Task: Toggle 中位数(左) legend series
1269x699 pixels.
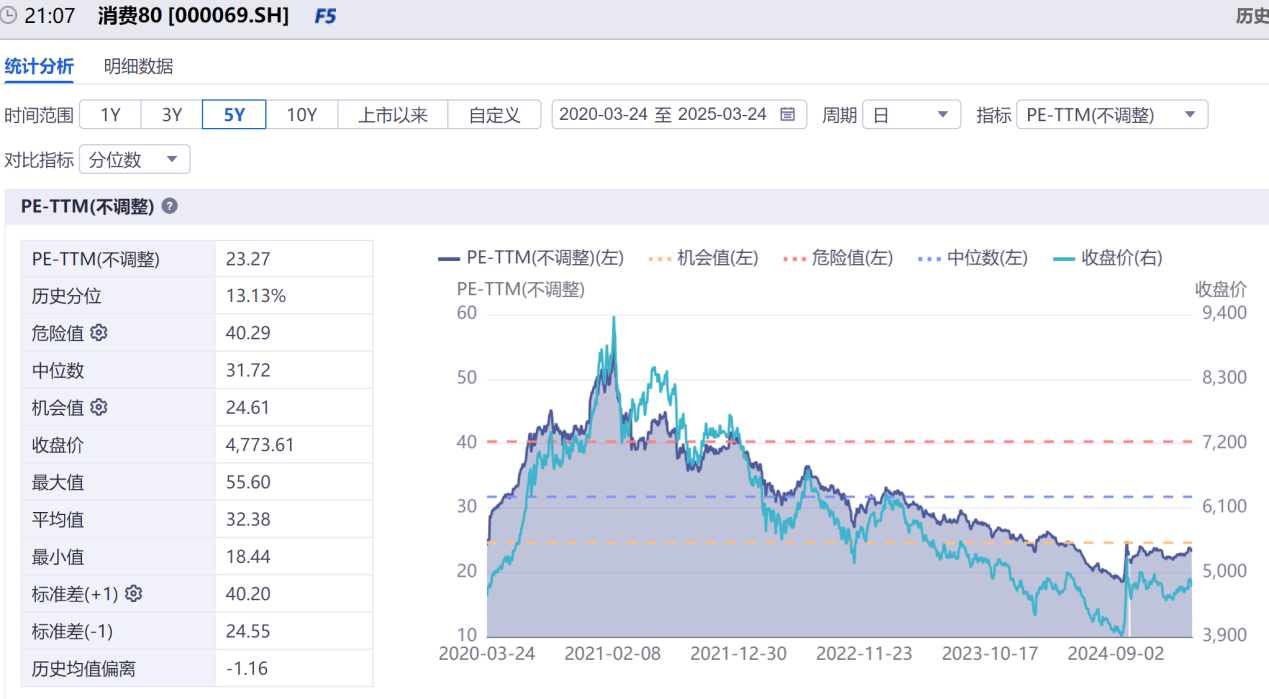Action: 973,258
